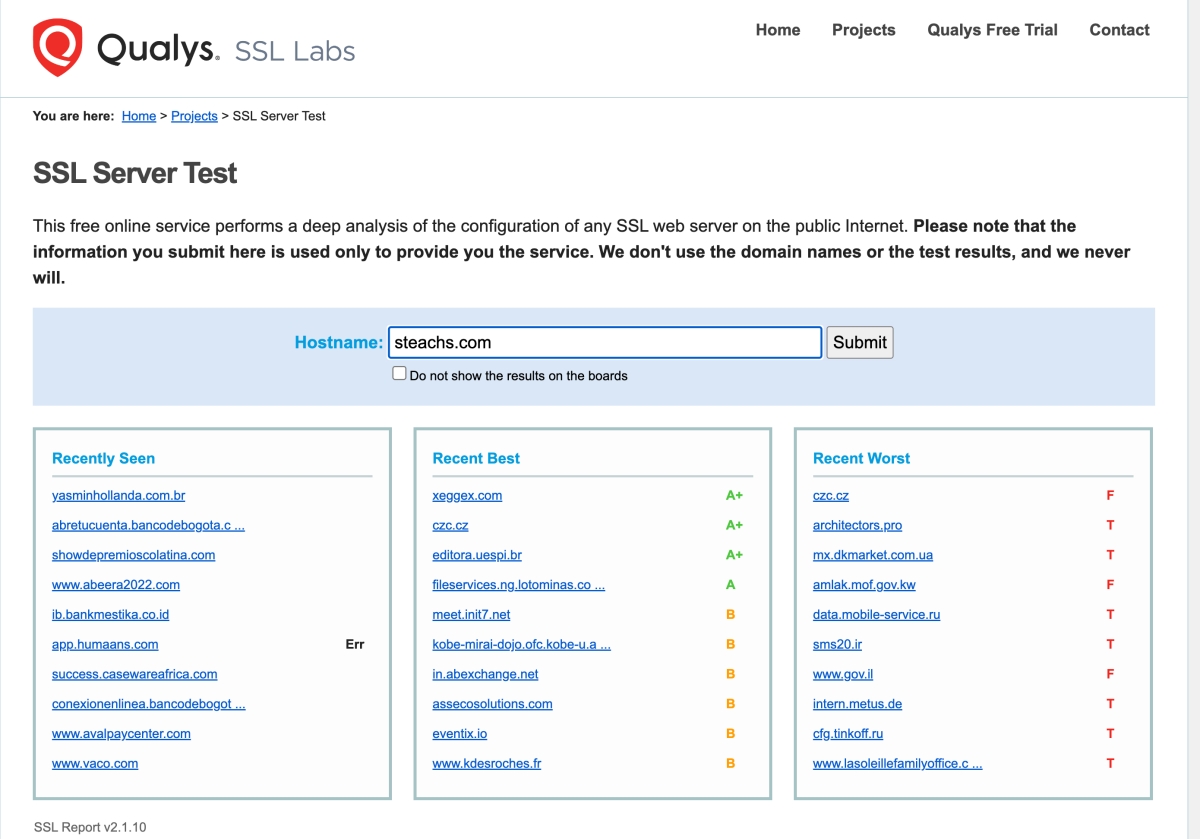Open xeggex.com in Recent Best
1200x839 pixels.
467,495
